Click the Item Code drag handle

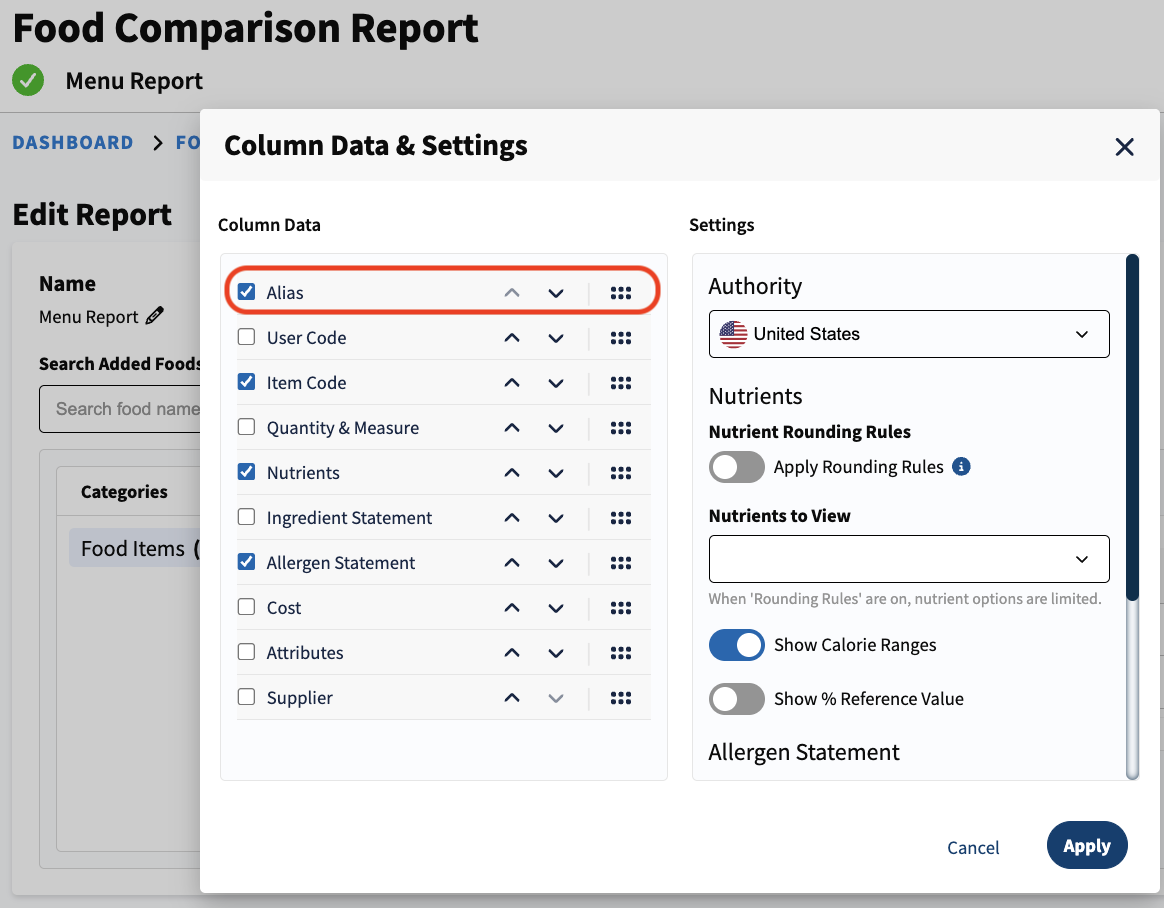point(621,383)
